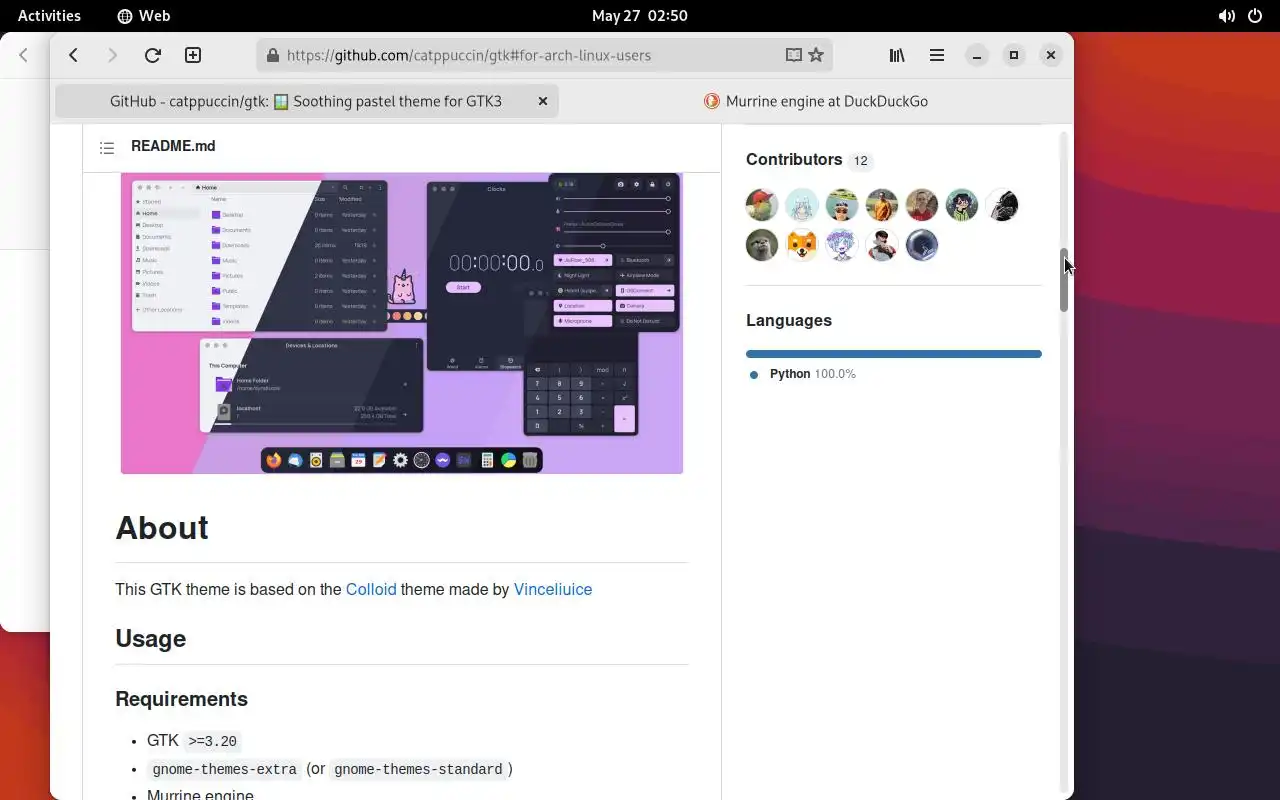Open a new tab with the plus icon
The image size is (1280, 800).
(x=193, y=55)
